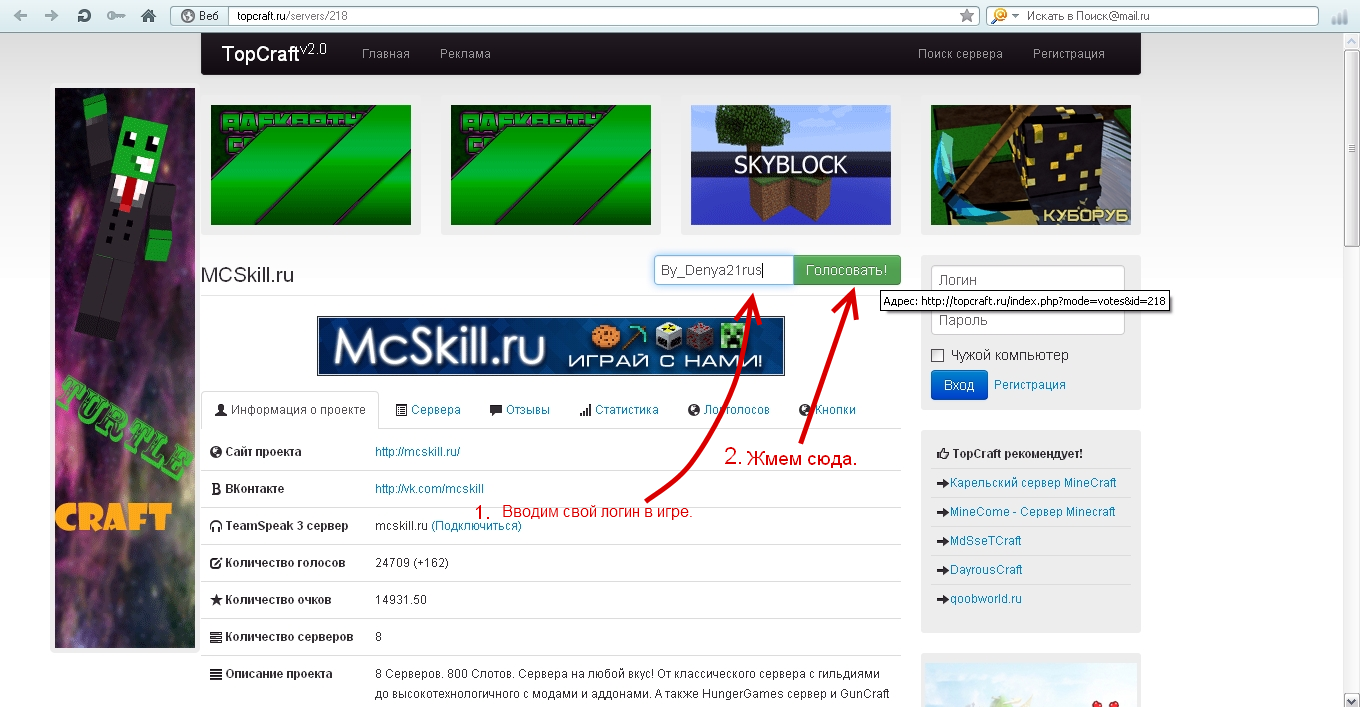Open the MdSseTCraft recommended link
This screenshot has width=1360, height=707.
point(986,541)
